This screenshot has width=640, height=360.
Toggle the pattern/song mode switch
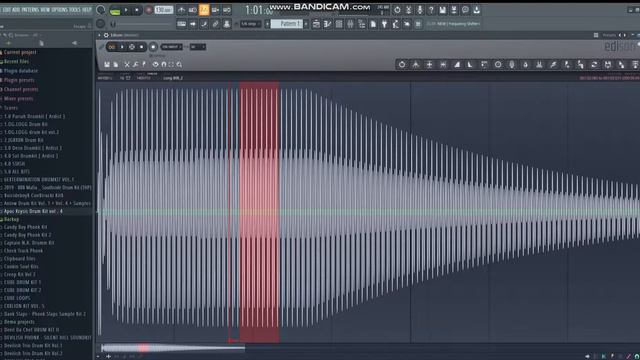point(115,11)
